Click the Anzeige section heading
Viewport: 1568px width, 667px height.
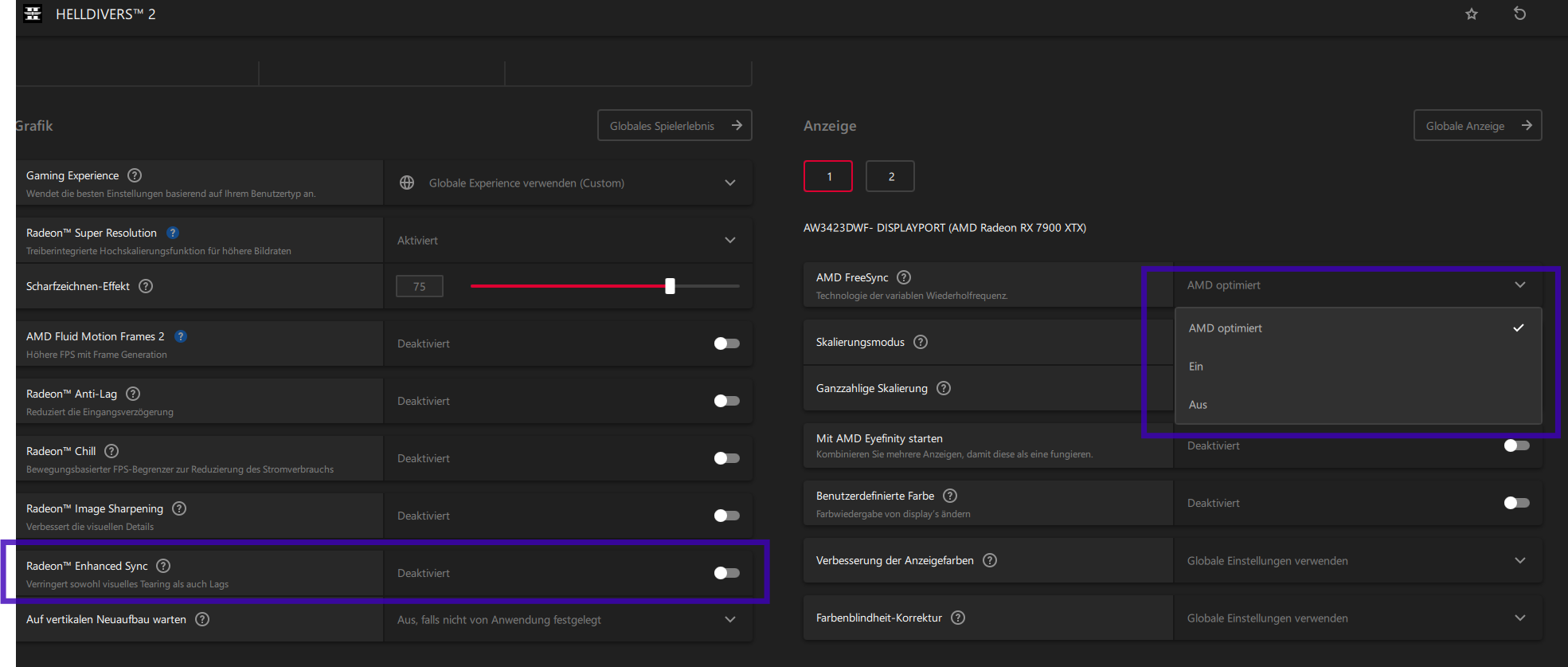tap(830, 126)
